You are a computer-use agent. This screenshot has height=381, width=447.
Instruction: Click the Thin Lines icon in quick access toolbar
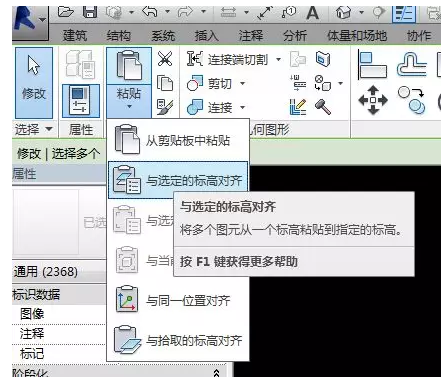coord(404,13)
